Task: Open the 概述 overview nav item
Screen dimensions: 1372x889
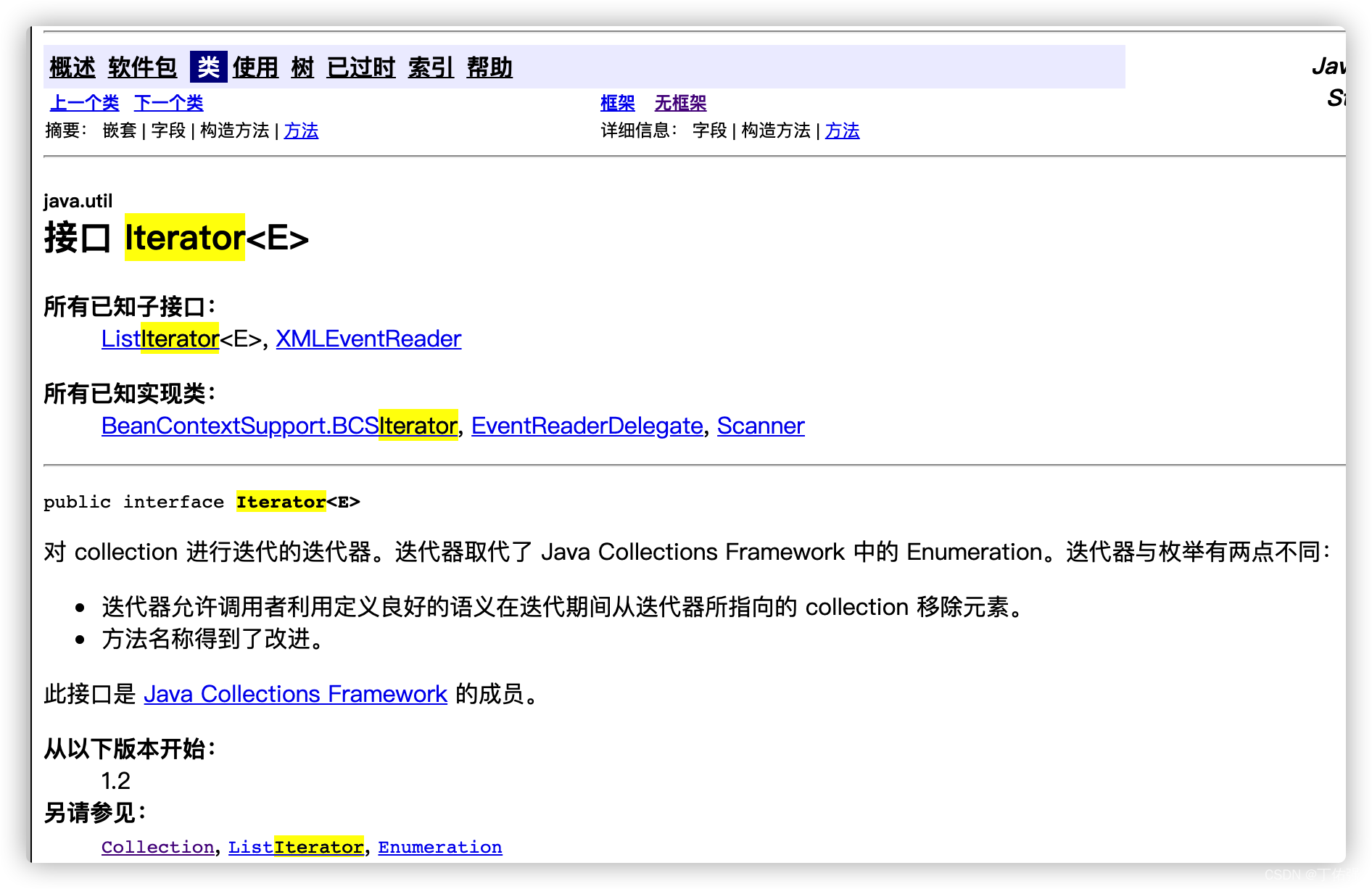Action: (73, 67)
